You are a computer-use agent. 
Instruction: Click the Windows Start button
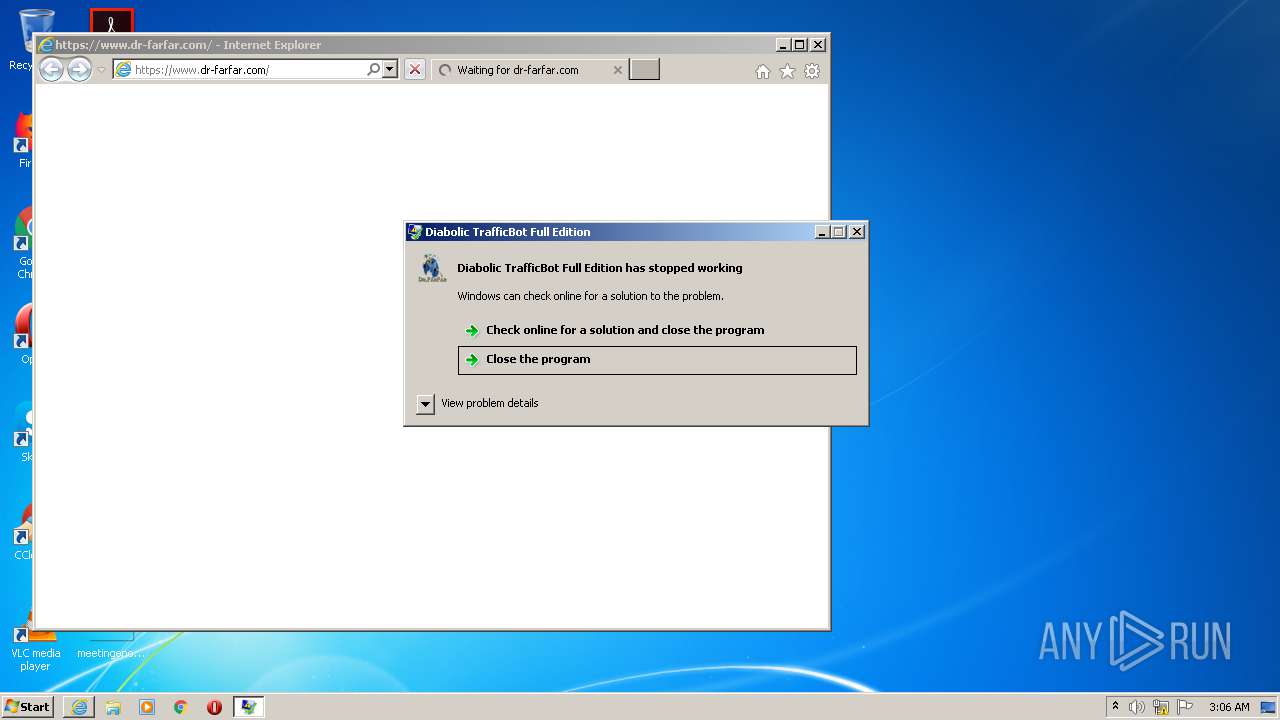(x=27, y=707)
